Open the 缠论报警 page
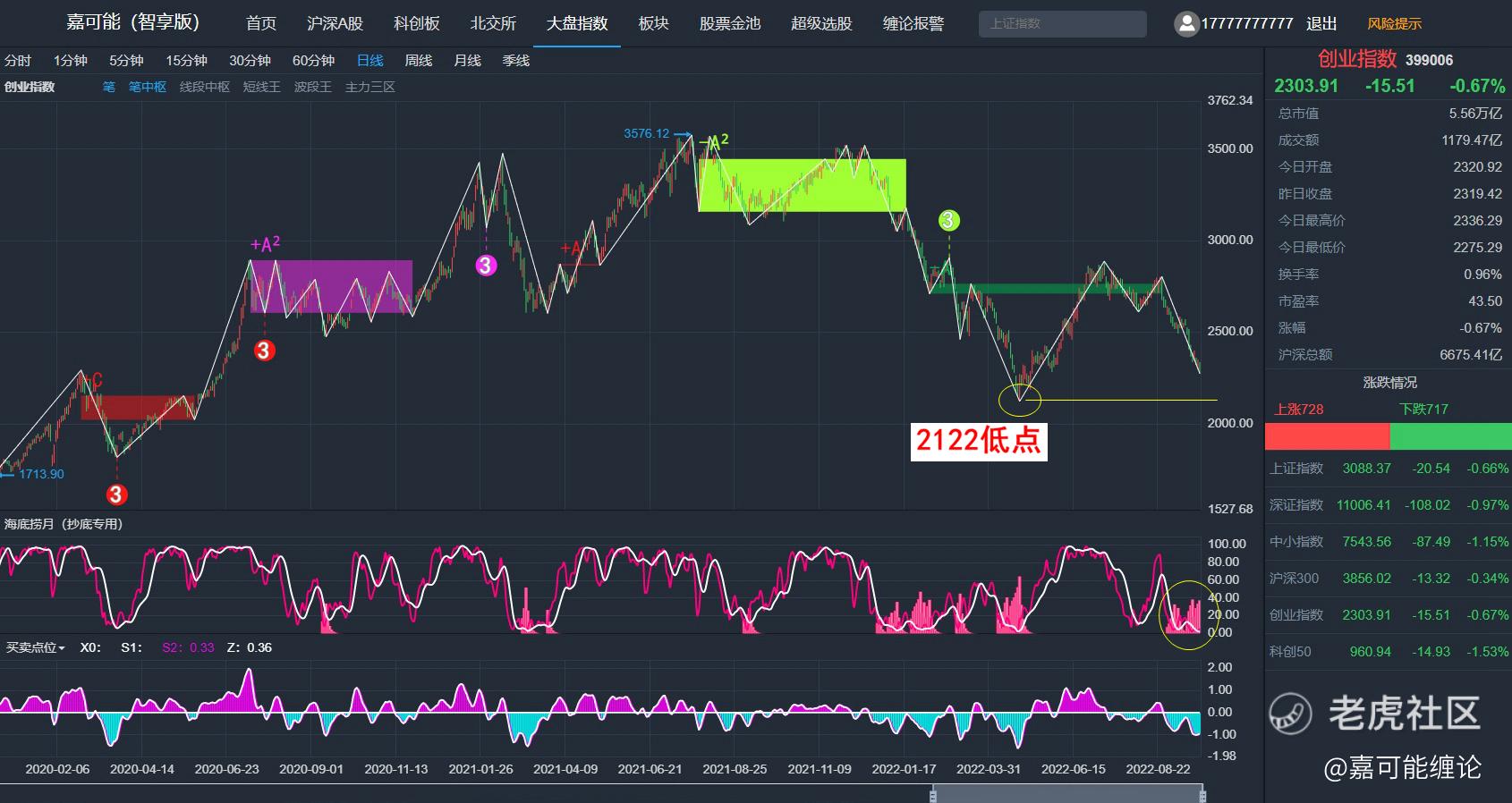Viewport: 1512px width, 803px height. (x=913, y=23)
